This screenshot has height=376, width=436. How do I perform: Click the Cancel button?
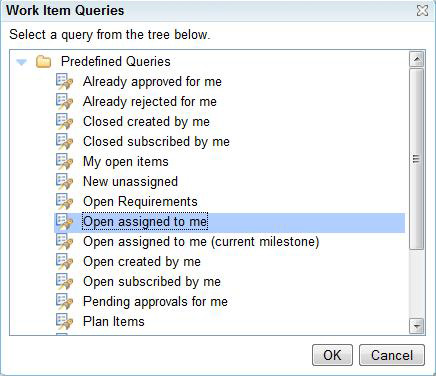[392, 355]
